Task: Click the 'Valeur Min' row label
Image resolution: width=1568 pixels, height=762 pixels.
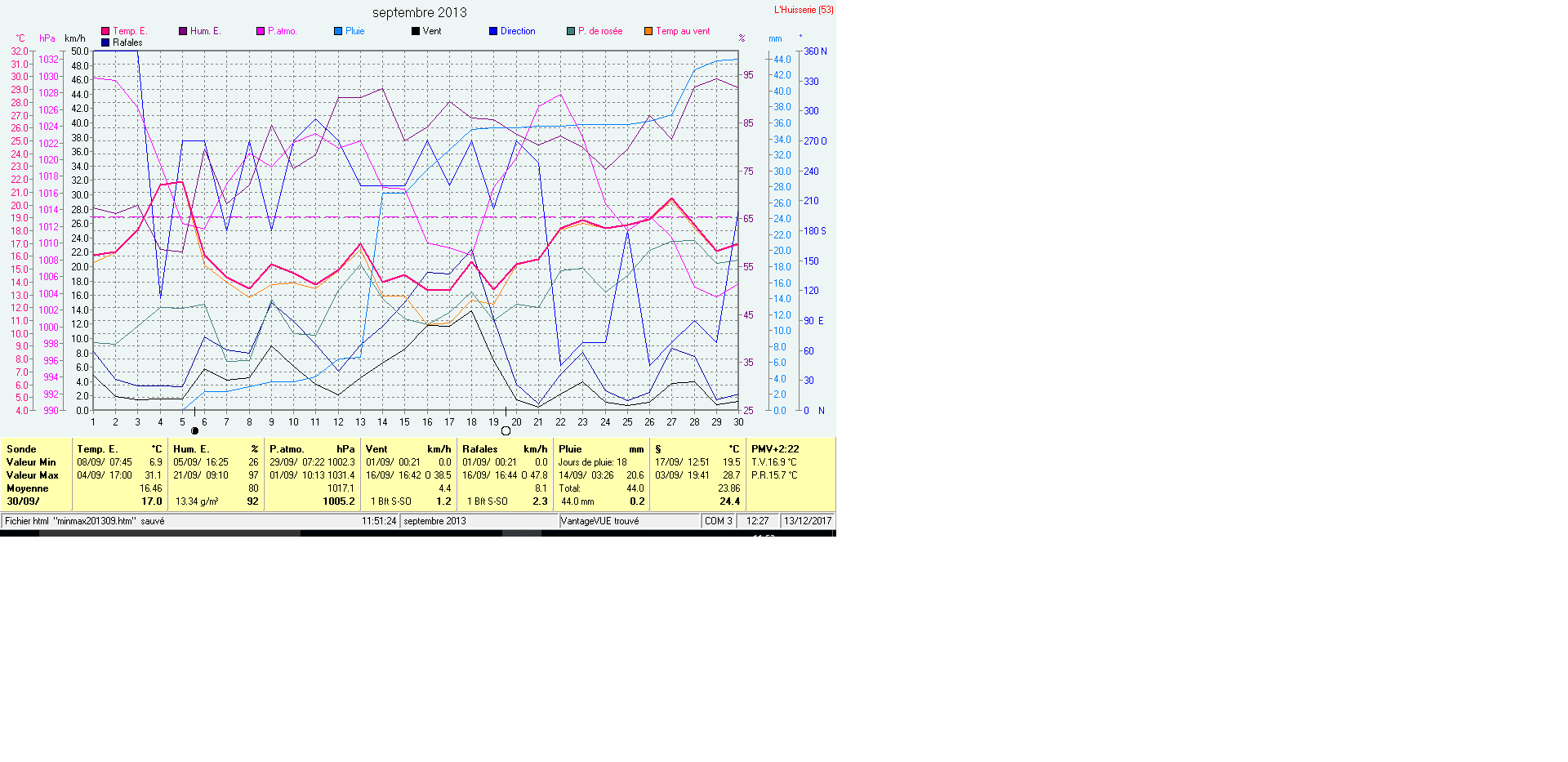Action: click(x=31, y=462)
